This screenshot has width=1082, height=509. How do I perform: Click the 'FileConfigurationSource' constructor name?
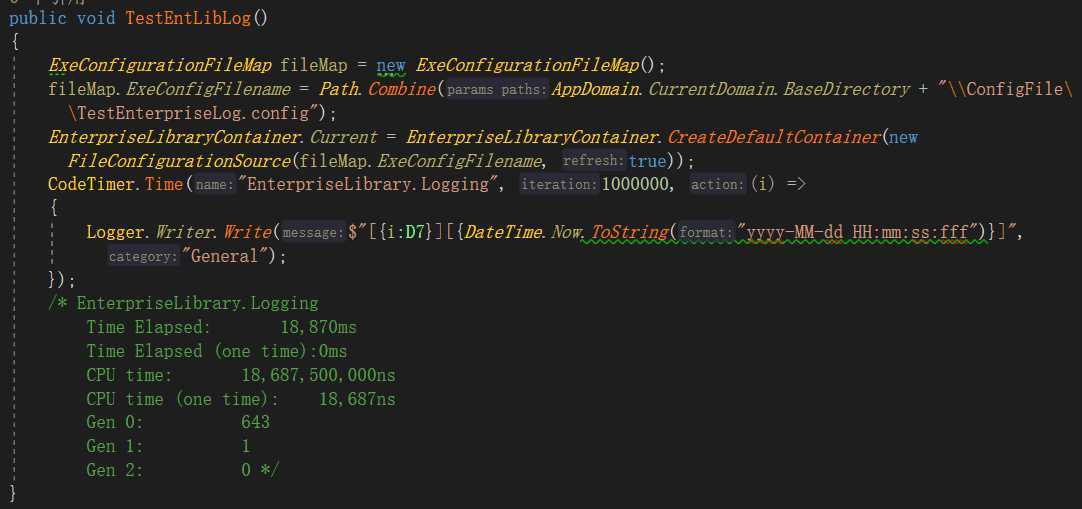pyautogui.click(x=179, y=161)
